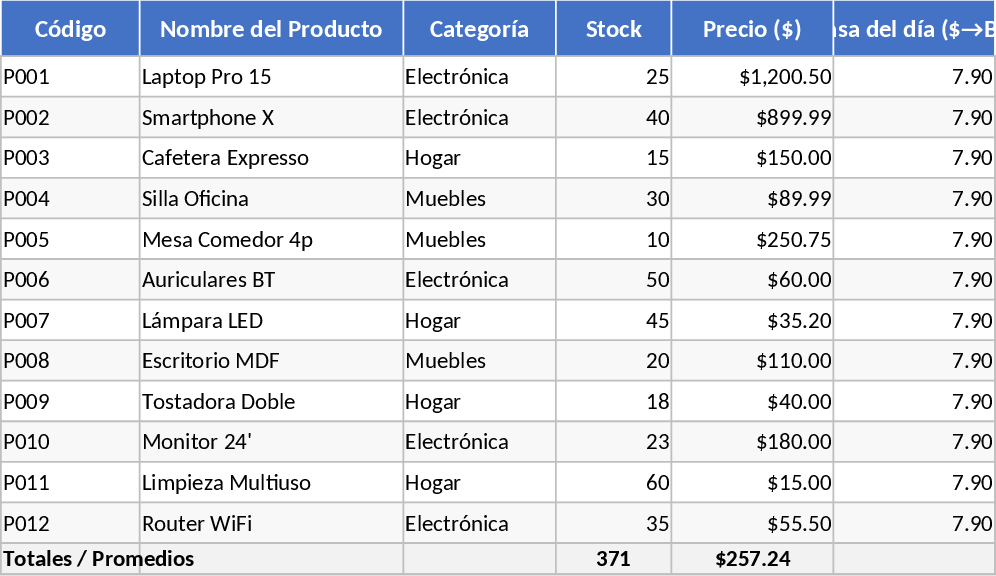The image size is (996, 576).
Task: Click the Stock column header
Action: pos(613,29)
